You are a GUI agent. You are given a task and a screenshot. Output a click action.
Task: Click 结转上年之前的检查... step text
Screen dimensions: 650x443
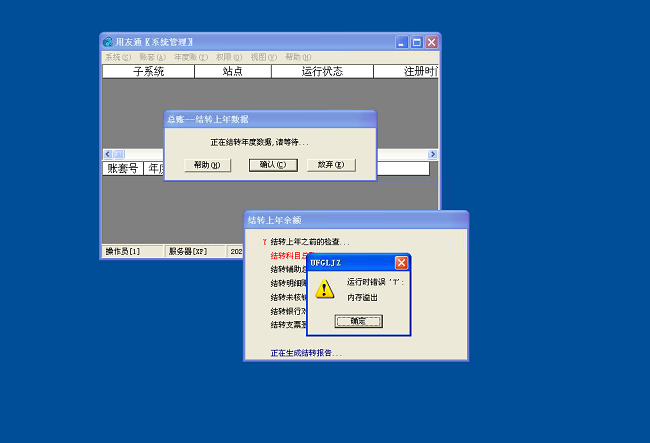pyautogui.click(x=310, y=242)
